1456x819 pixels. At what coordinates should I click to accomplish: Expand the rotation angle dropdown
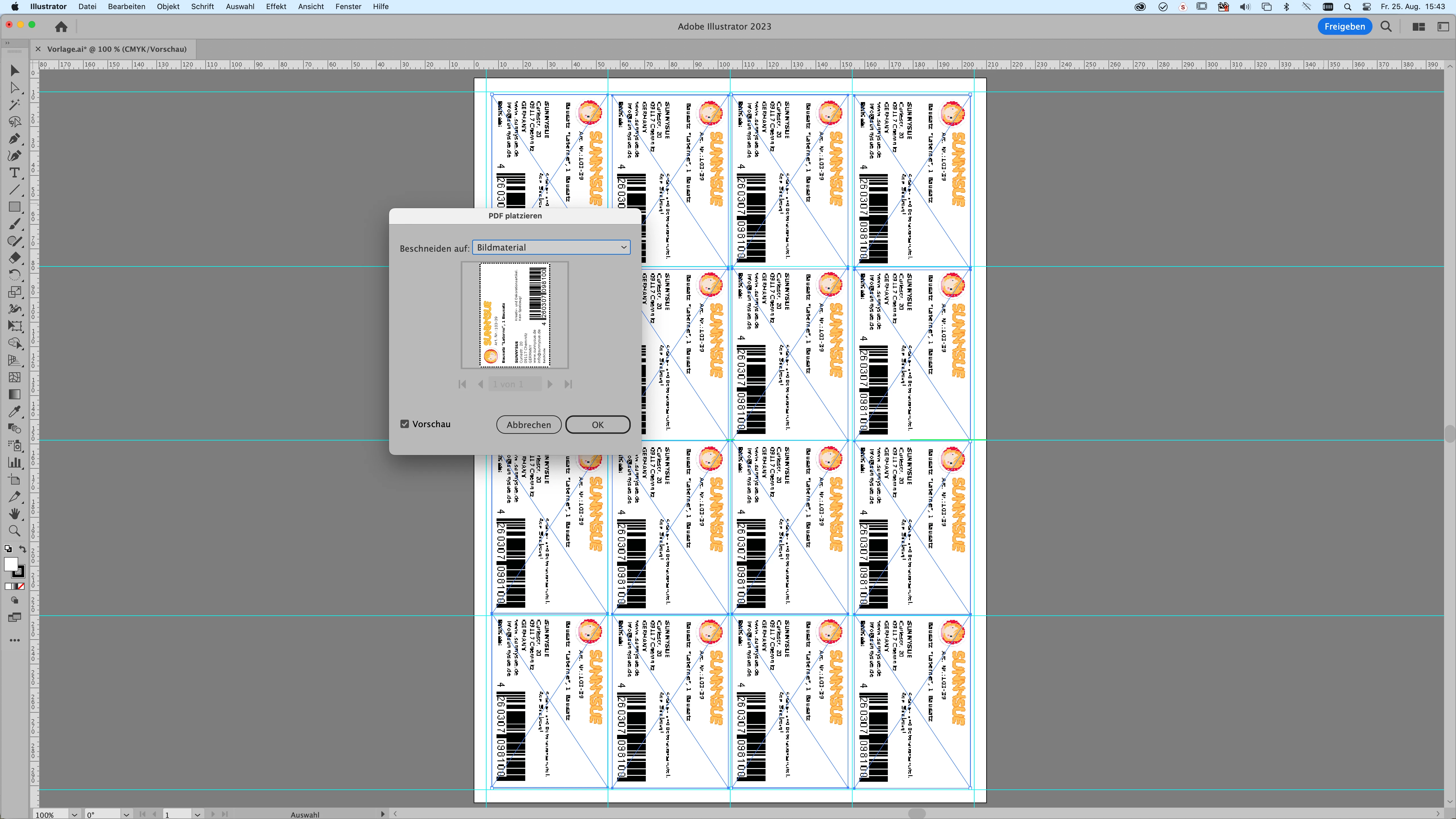tap(126, 814)
